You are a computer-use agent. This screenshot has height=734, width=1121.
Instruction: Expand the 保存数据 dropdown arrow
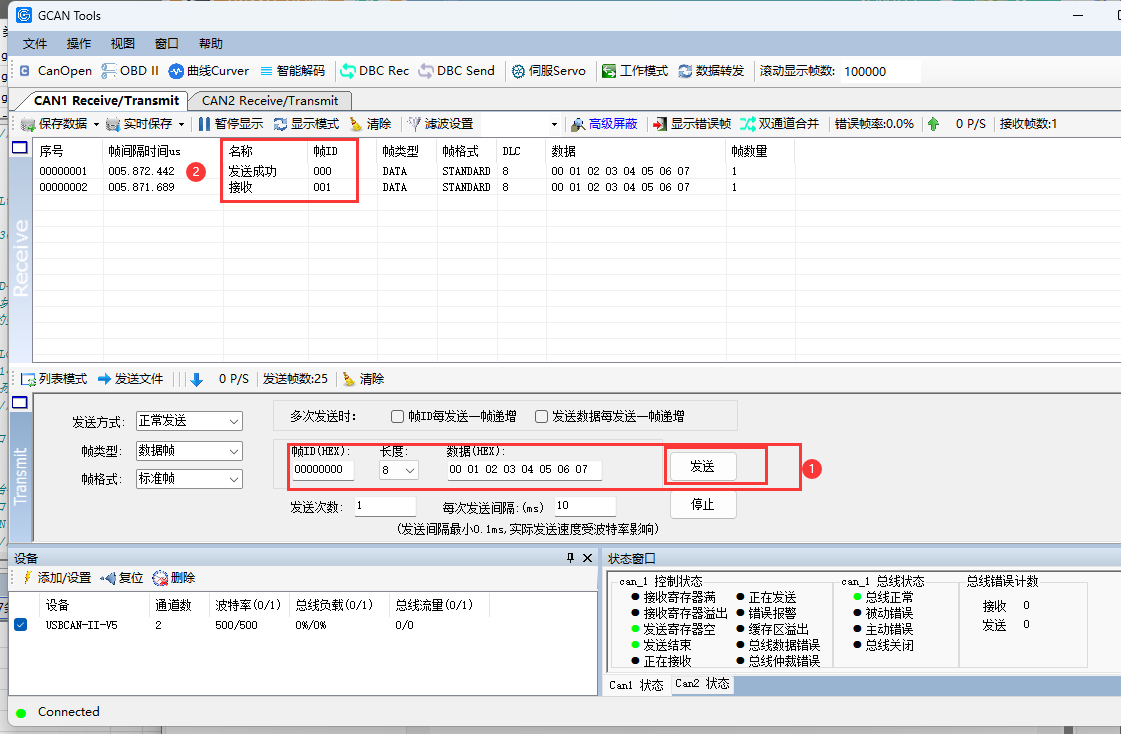[97, 124]
